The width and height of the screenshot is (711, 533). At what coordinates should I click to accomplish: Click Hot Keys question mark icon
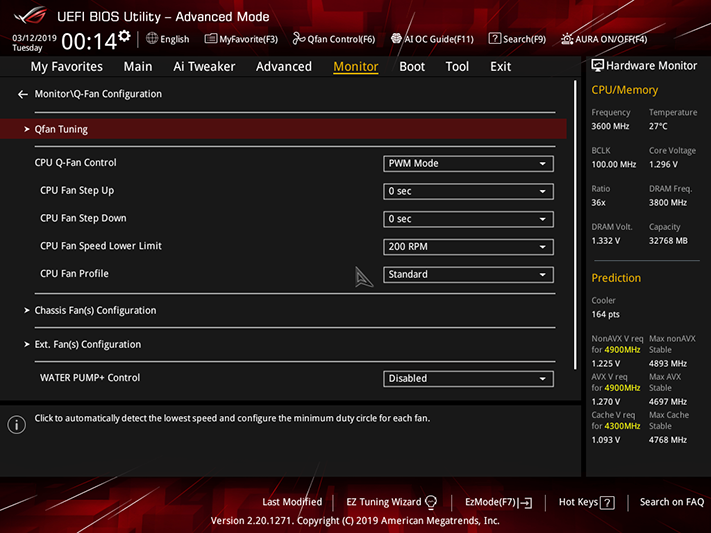607,503
